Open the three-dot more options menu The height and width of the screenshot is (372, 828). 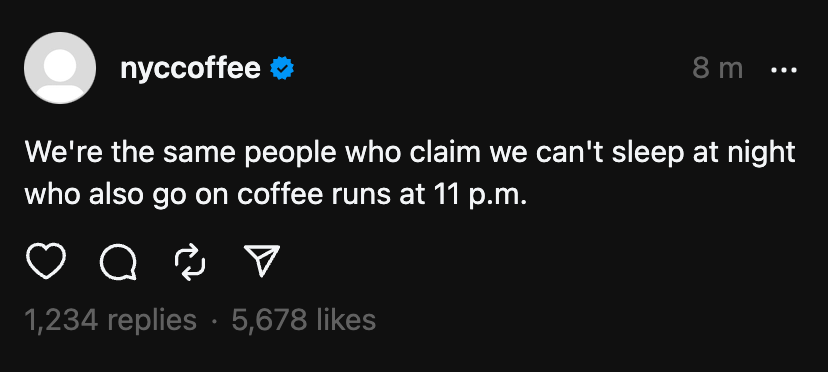point(784,70)
